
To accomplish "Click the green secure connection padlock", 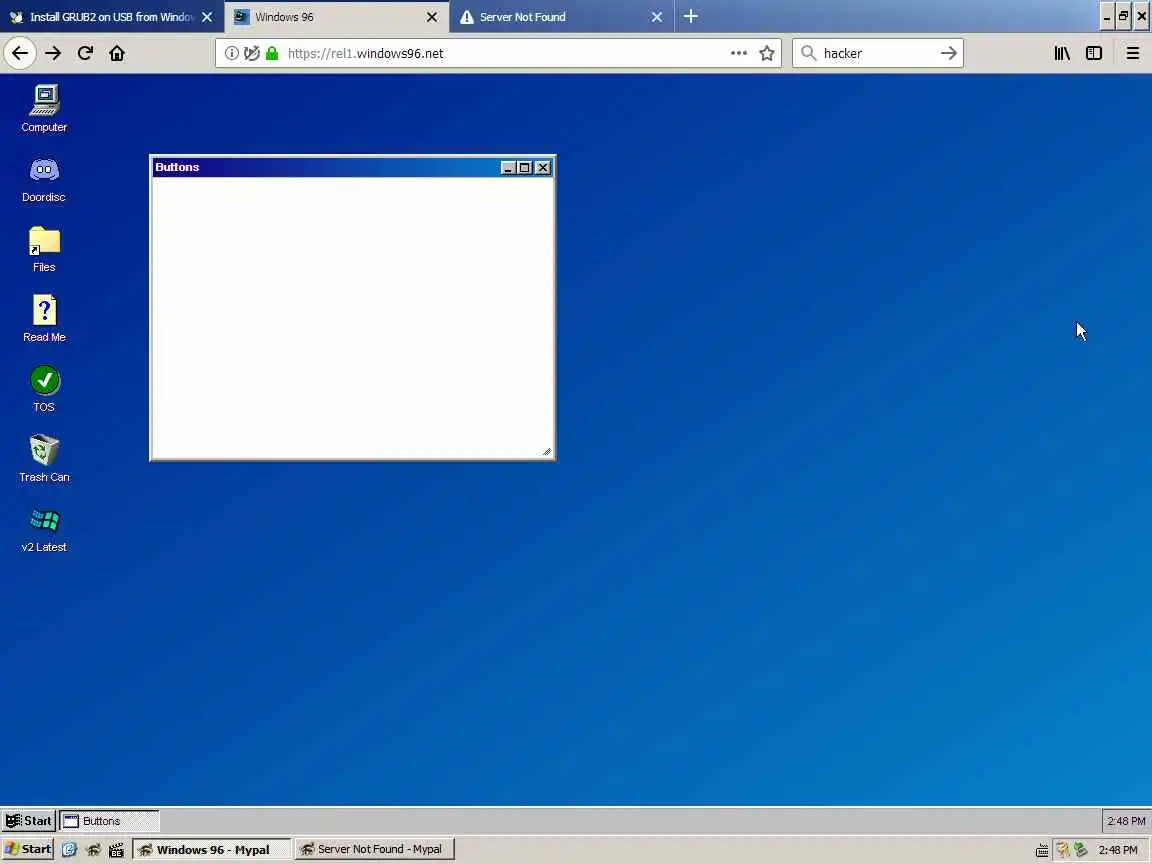I will (x=272, y=53).
